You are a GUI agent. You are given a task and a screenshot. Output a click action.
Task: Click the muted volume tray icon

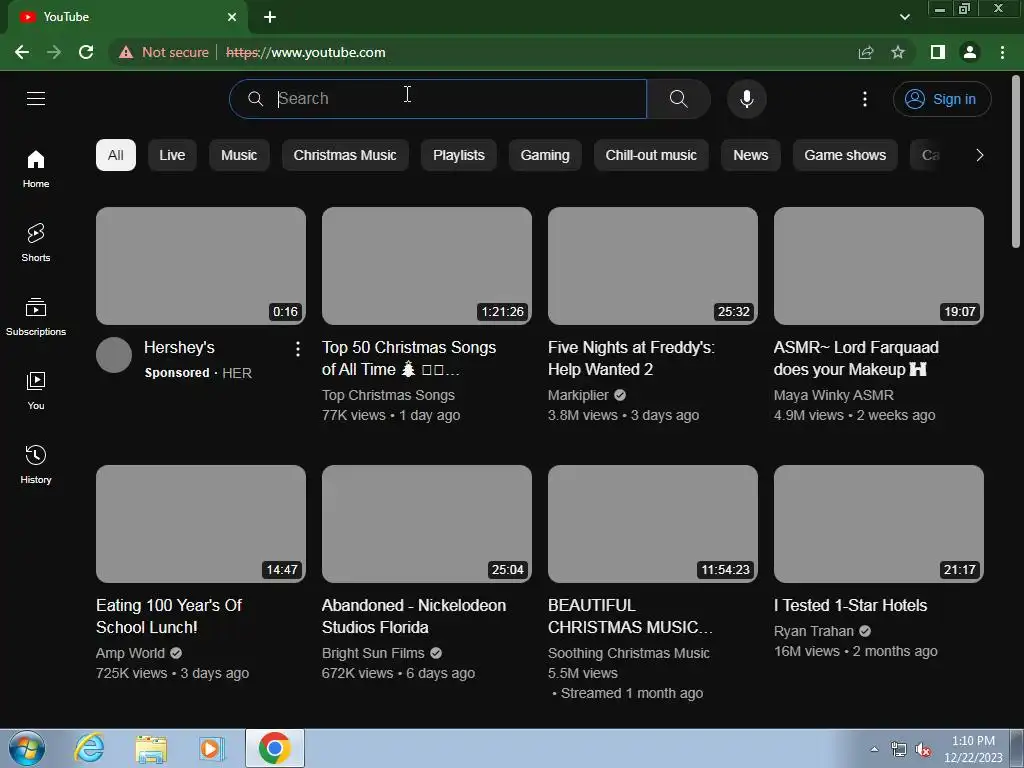pyautogui.click(x=923, y=750)
